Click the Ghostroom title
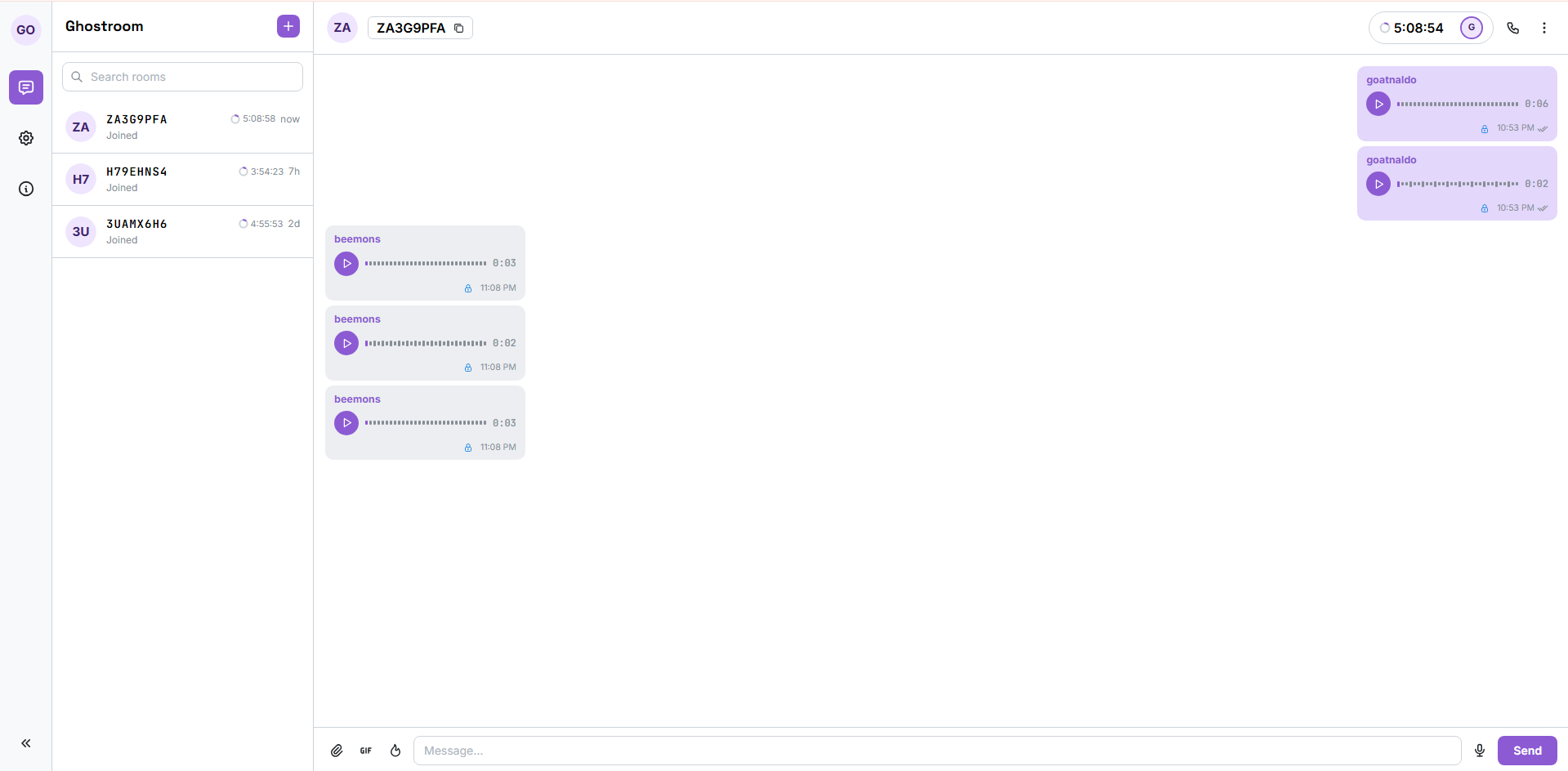Viewport: 1568px width, 771px height. click(x=105, y=26)
